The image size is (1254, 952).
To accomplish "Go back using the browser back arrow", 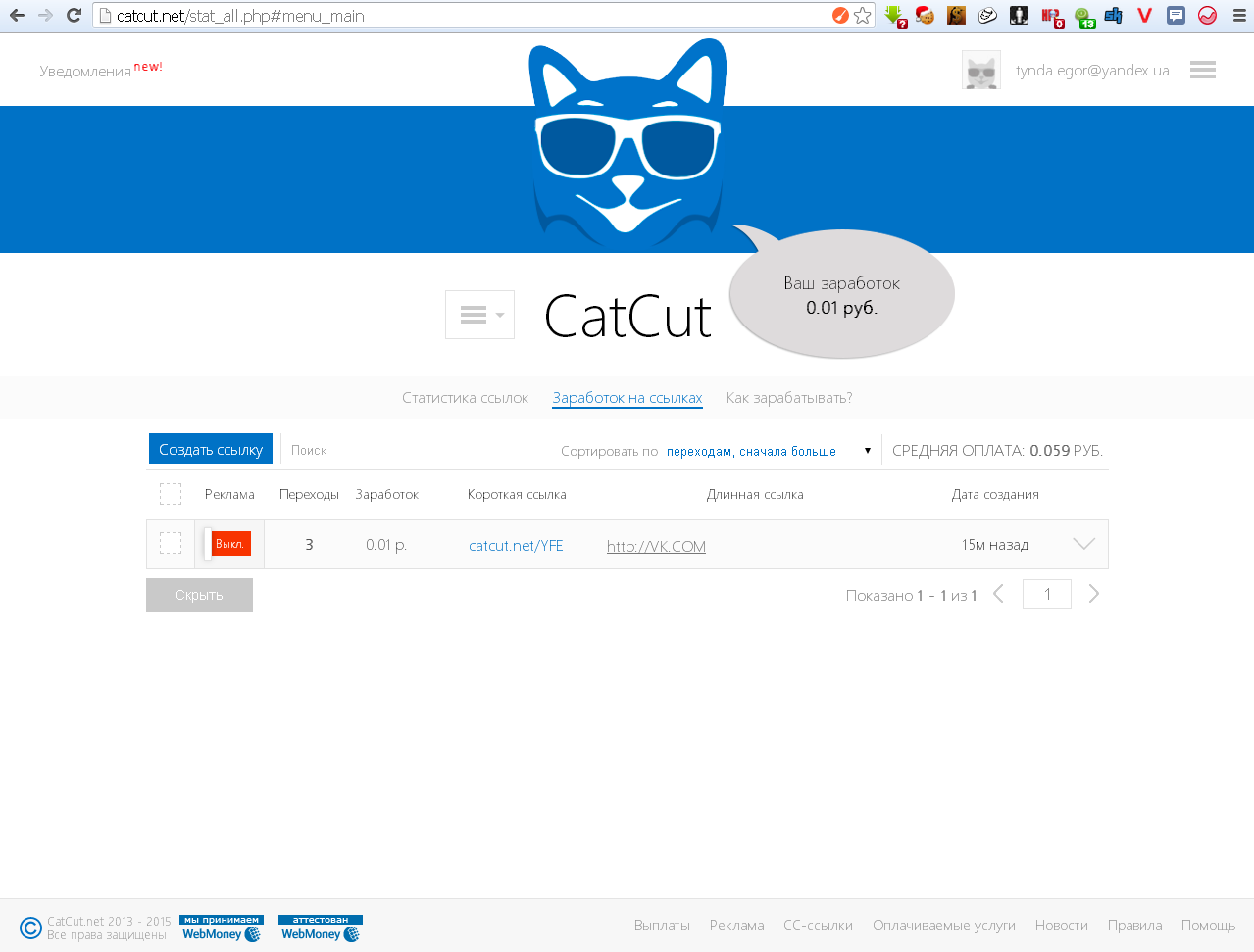I will tap(17, 15).
